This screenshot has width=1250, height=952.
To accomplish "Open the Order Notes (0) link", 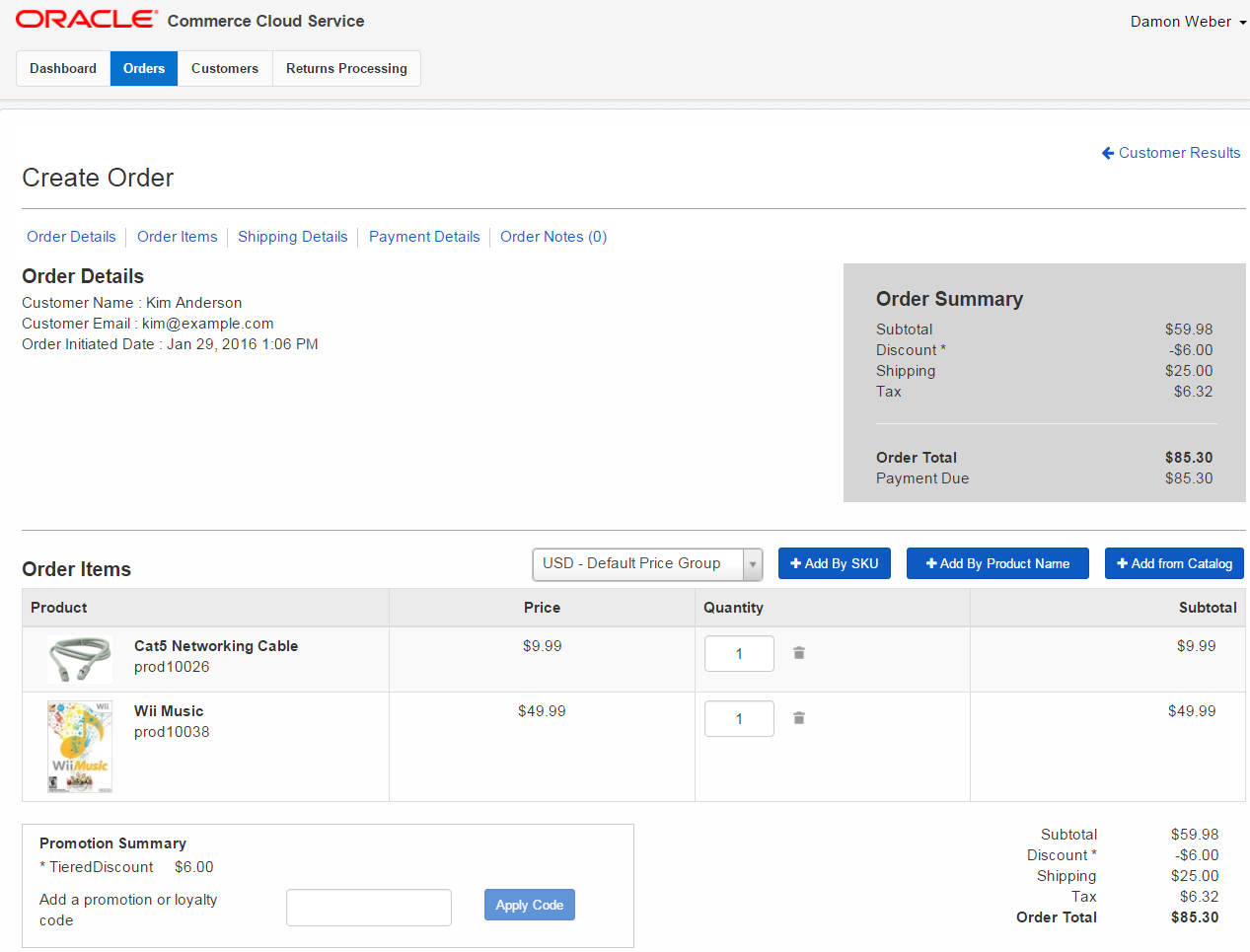I will [552, 237].
